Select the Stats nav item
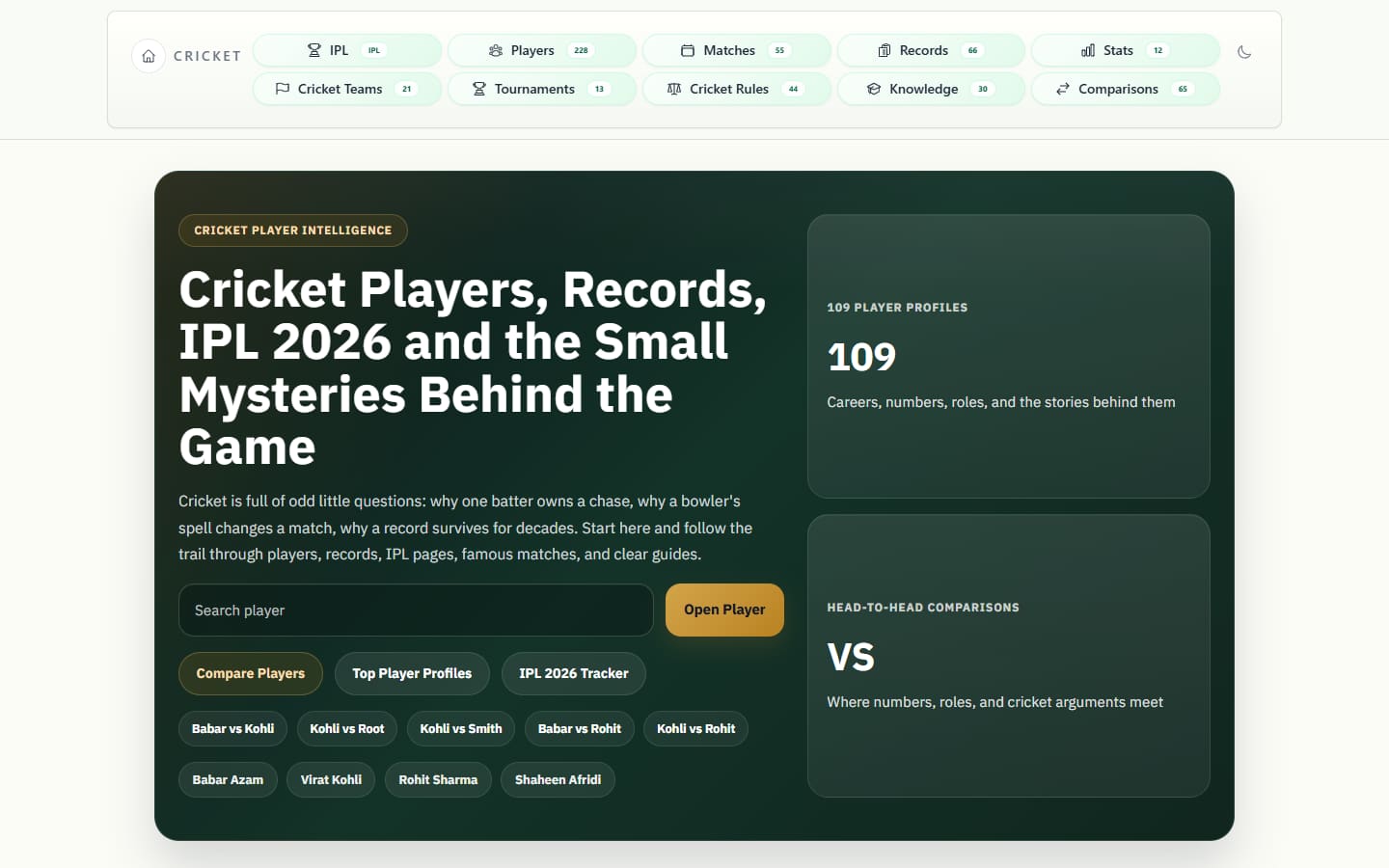The image size is (1389, 868). click(x=1126, y=50)
